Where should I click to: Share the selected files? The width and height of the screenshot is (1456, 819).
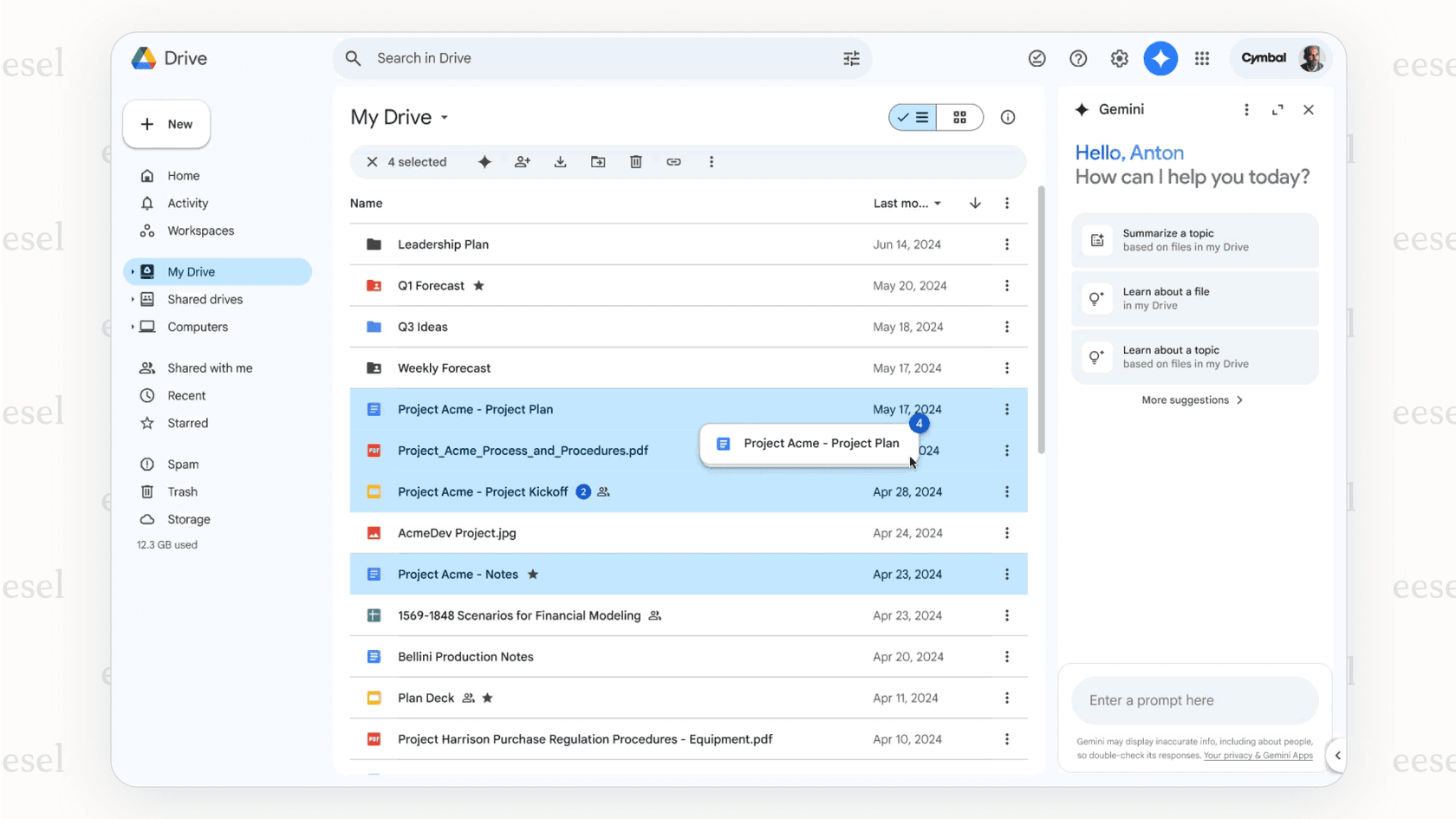click(522, 161)
